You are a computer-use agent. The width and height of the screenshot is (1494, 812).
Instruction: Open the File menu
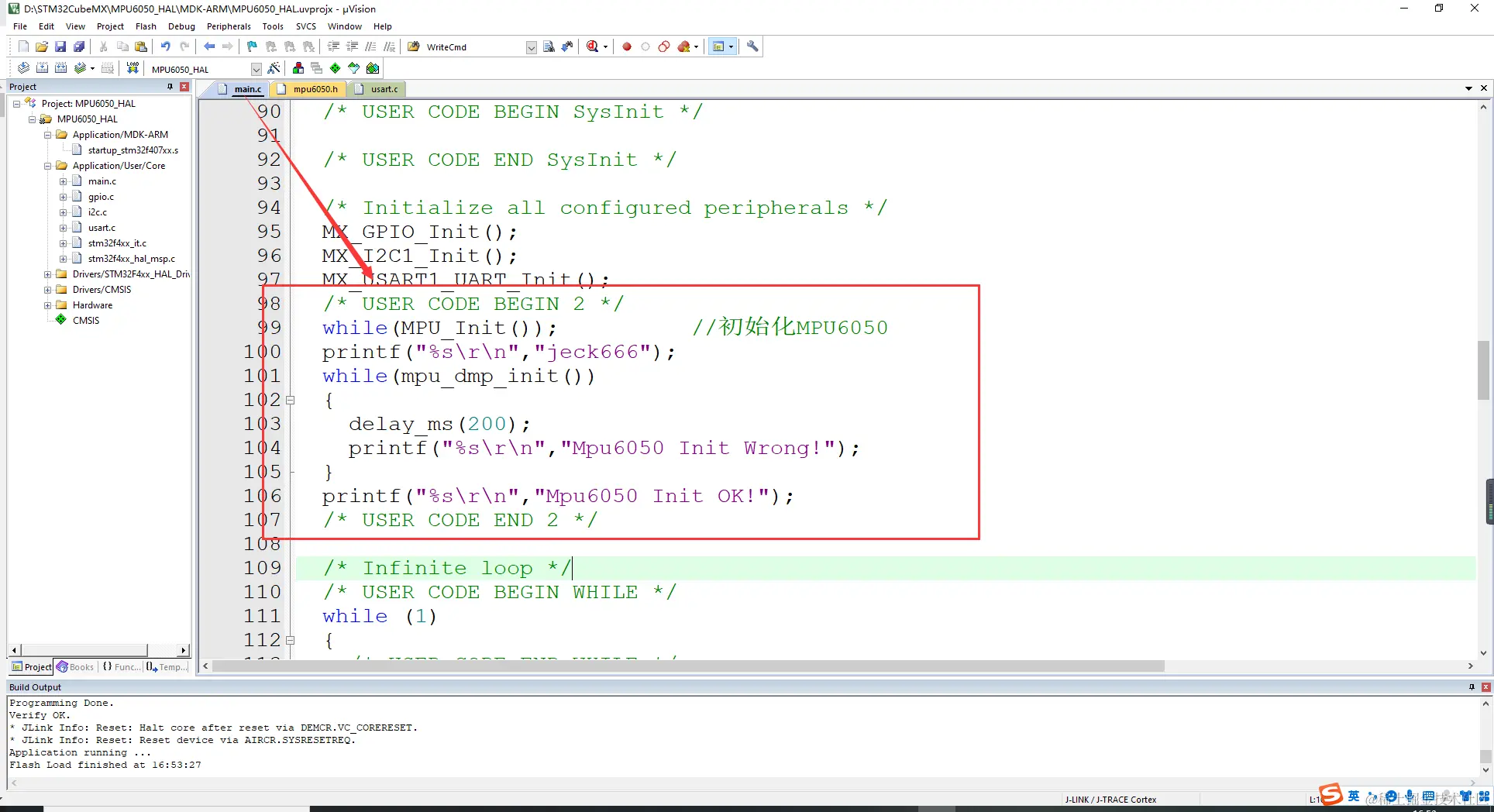20,26
